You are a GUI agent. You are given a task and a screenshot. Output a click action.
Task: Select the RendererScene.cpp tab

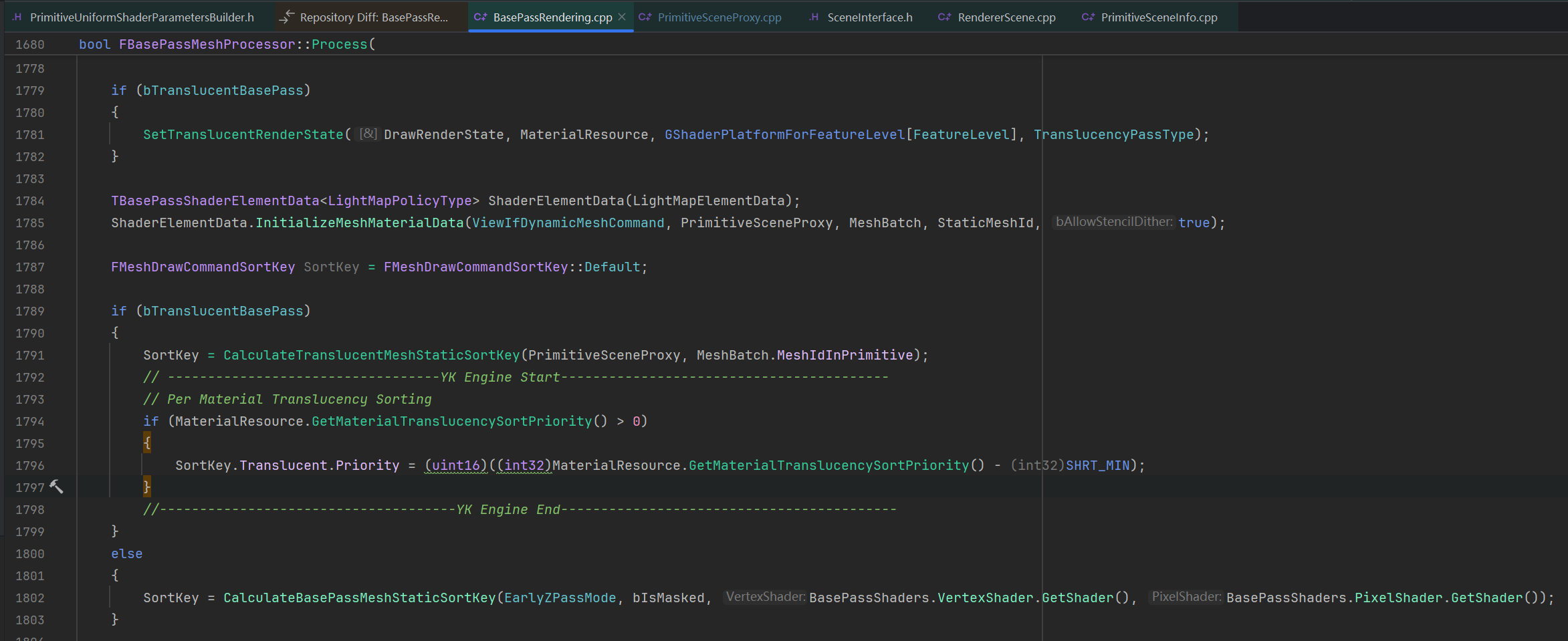tap(1006, 17)
